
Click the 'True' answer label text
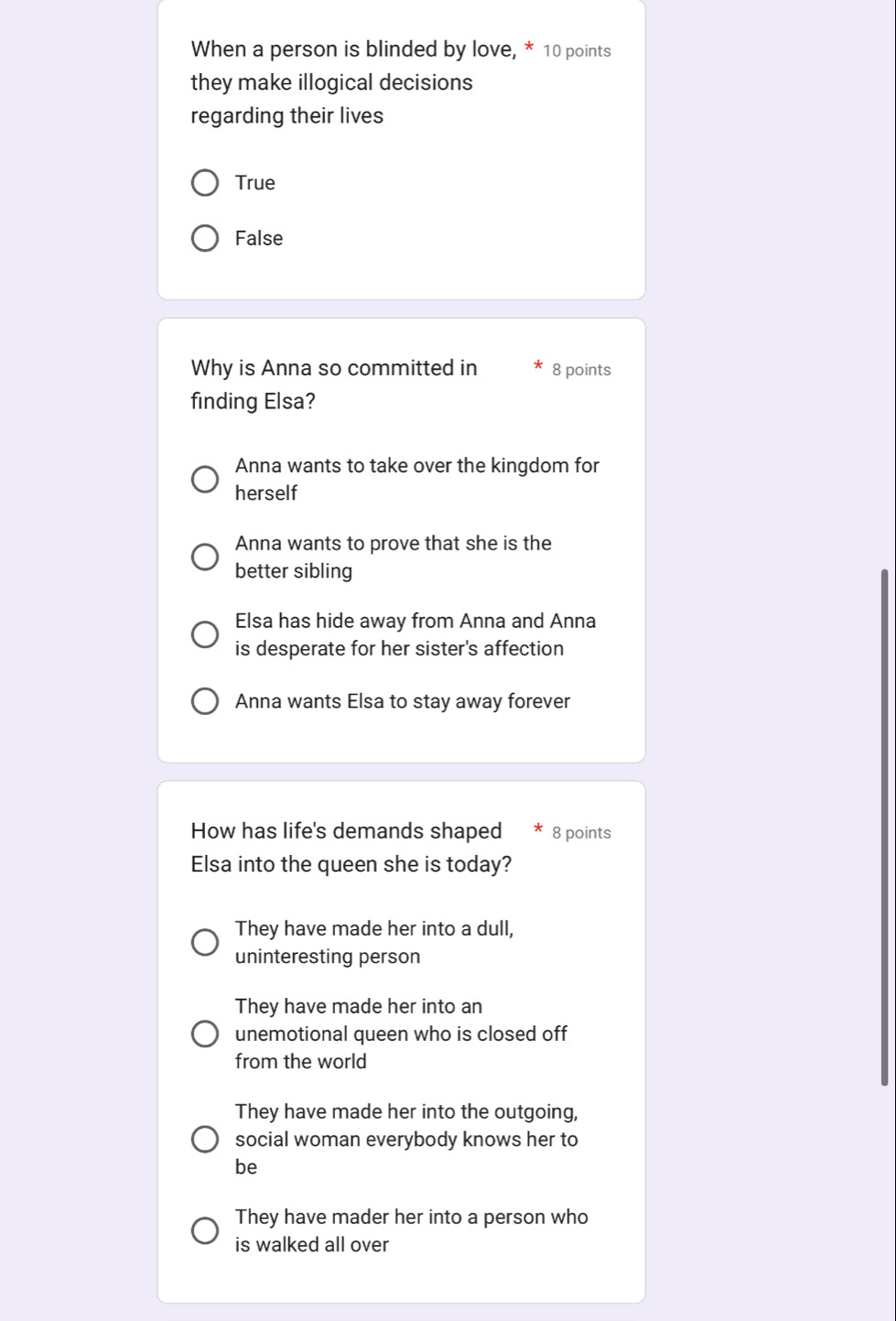255,183
